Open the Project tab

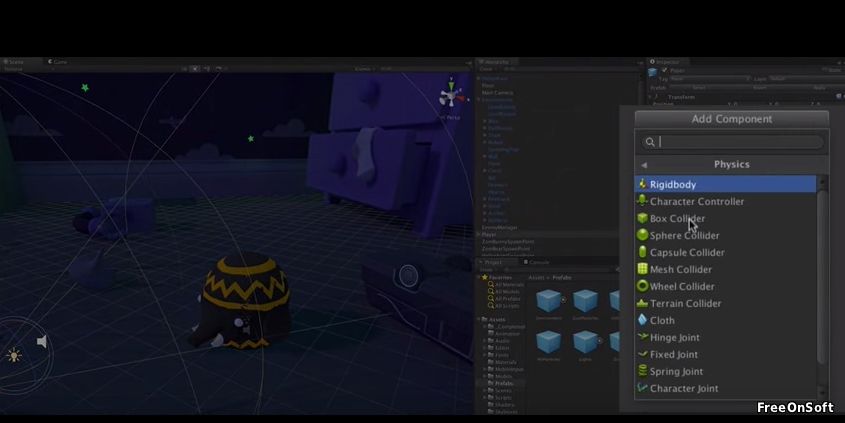pos(491,262)
